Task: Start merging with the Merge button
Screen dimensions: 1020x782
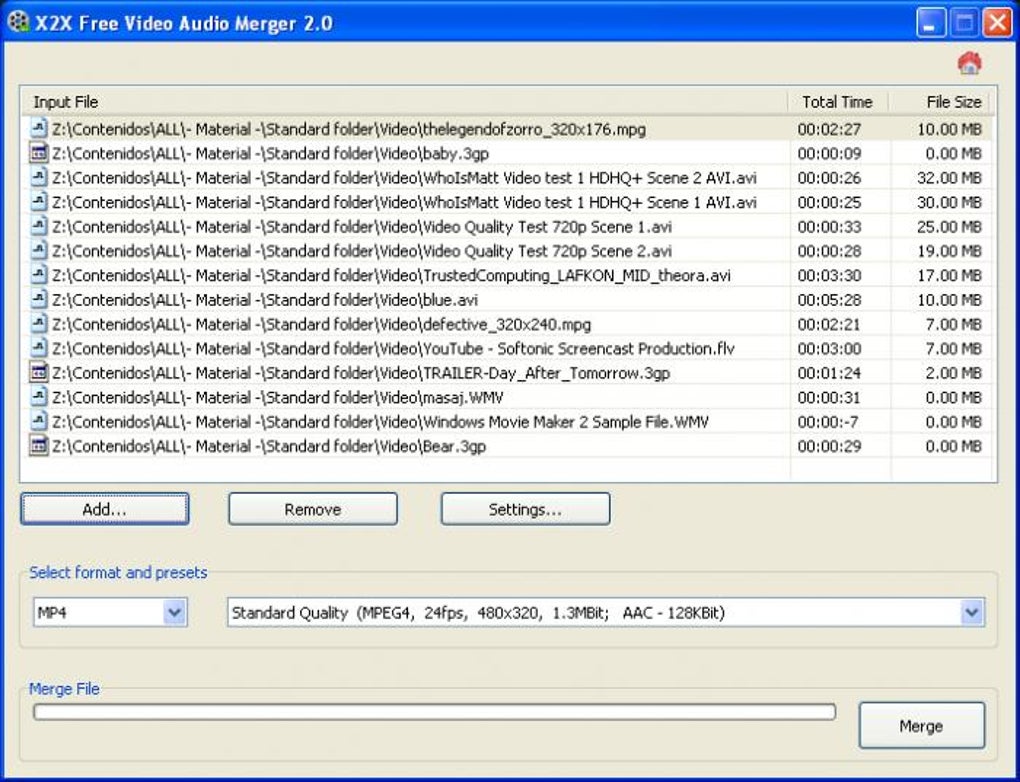Action: [x=921, y=725]
